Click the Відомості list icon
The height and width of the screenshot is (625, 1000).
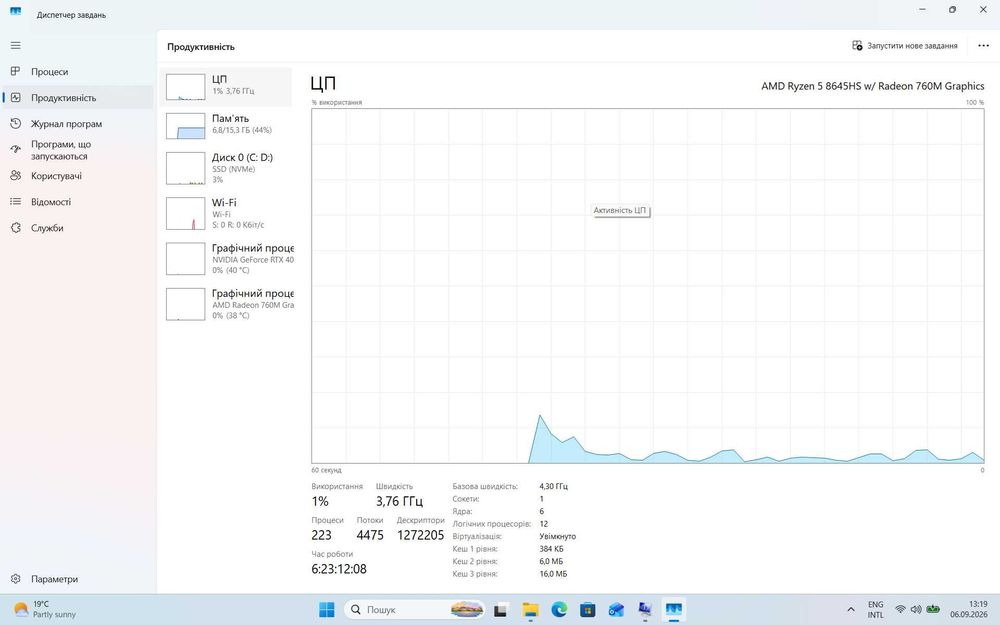pyautogui.click(x=16, y=202)
